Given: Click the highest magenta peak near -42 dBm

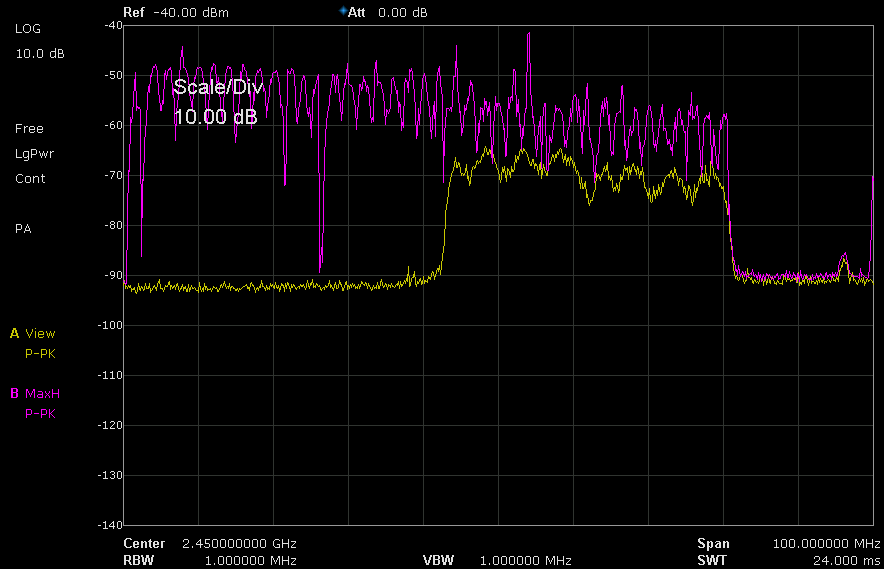Looking at the screenshot, I should [x=529, y=35].
